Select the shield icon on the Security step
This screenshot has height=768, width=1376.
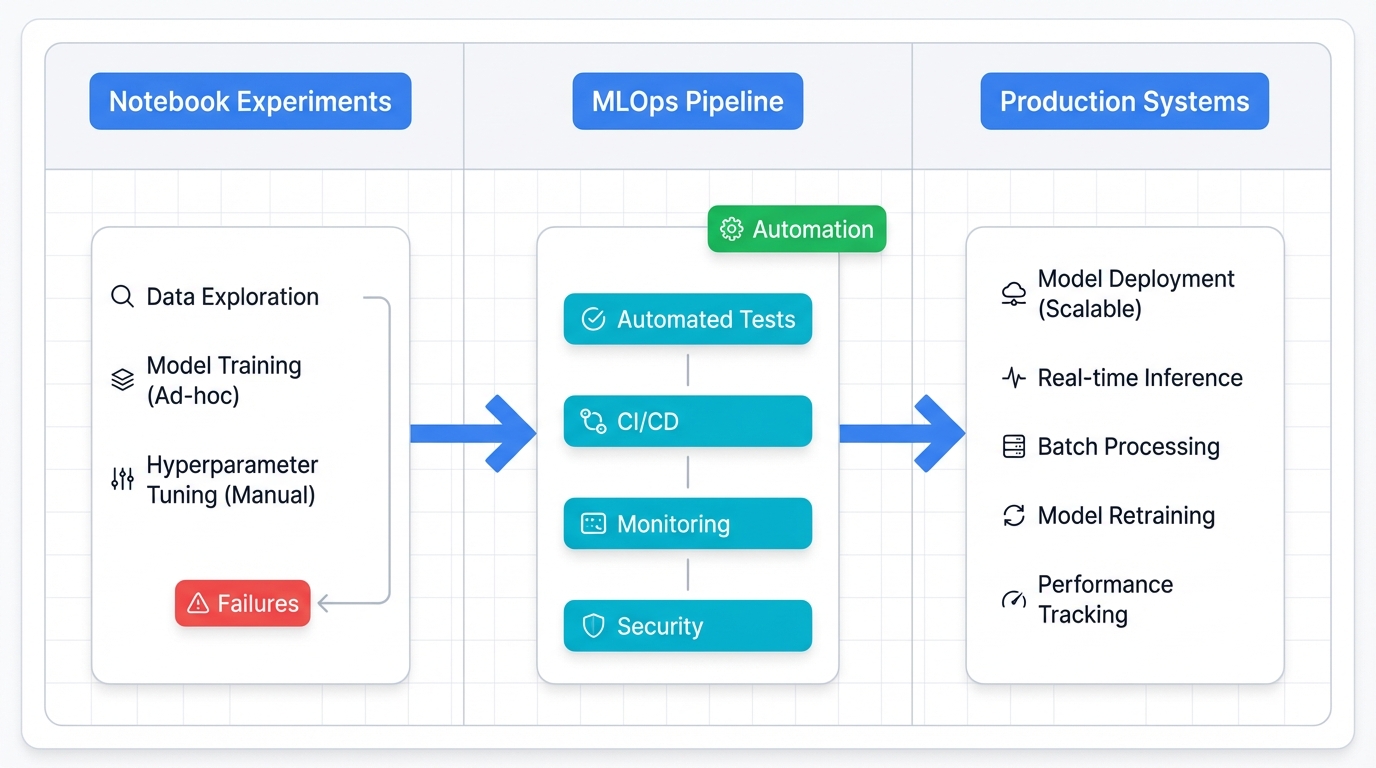click(592, 626)
